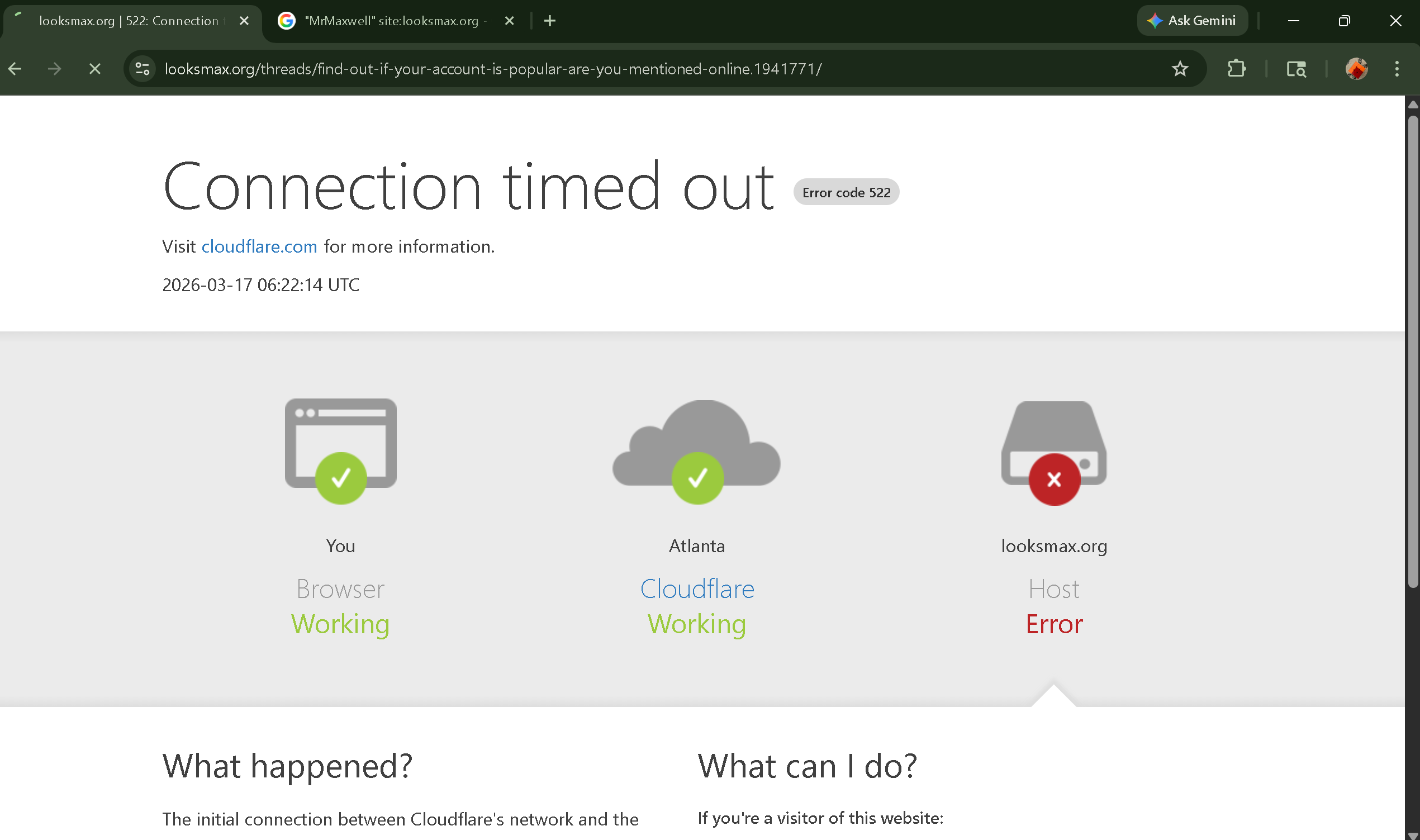Close the looksmax.org error tab
The image size is (1420, 840).
(x=244, y=21)
